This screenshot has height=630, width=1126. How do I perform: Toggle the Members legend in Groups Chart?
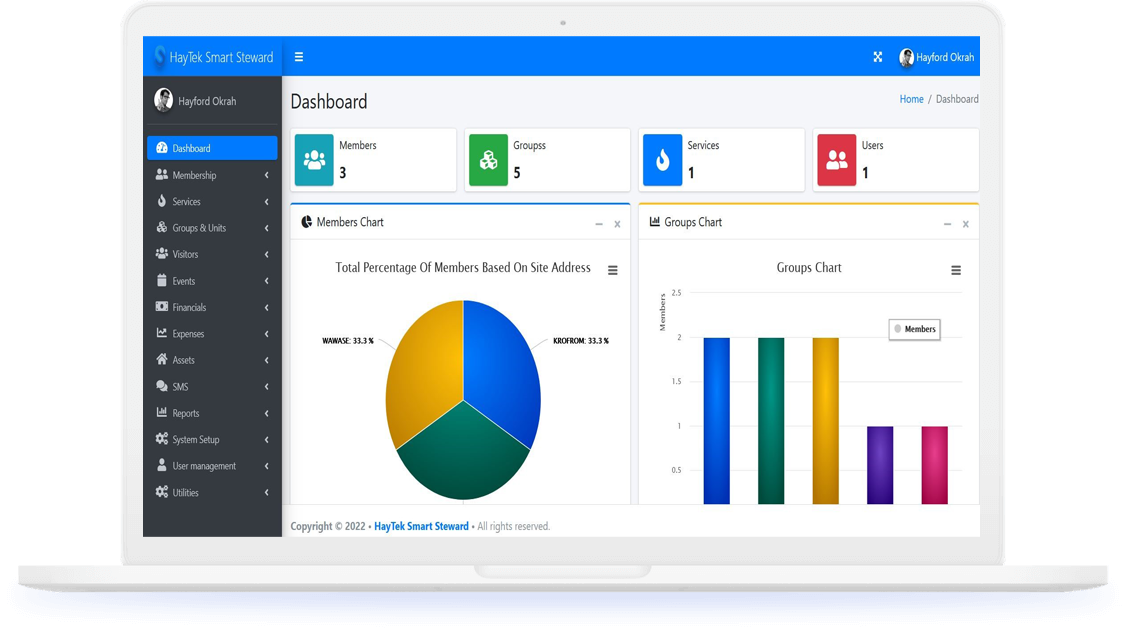(914, 329)
